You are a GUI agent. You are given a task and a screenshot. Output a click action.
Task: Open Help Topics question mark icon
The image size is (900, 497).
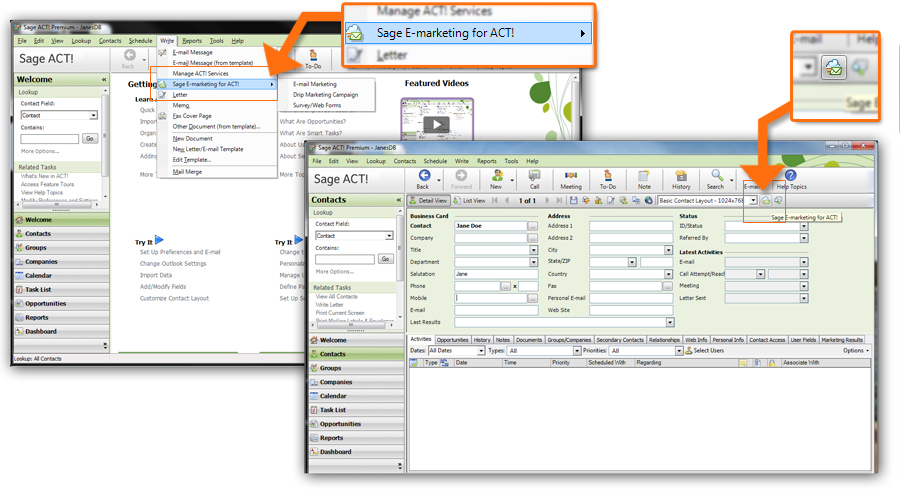click(x=791, y=175)
